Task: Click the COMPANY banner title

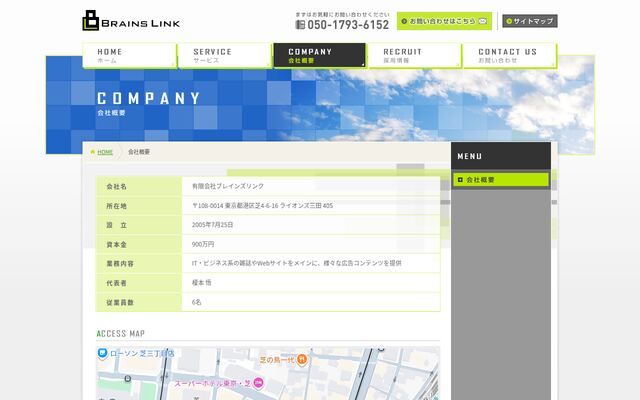Action: (x=149, y=98)
